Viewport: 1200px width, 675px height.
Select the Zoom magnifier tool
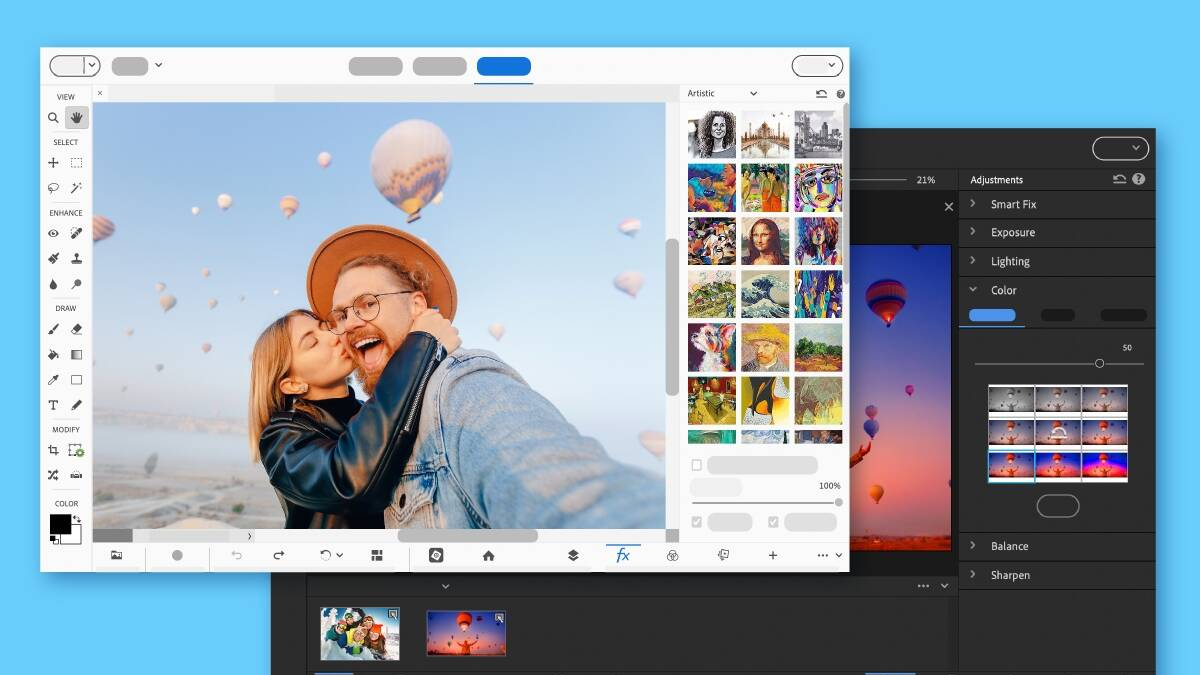[53, 118]
